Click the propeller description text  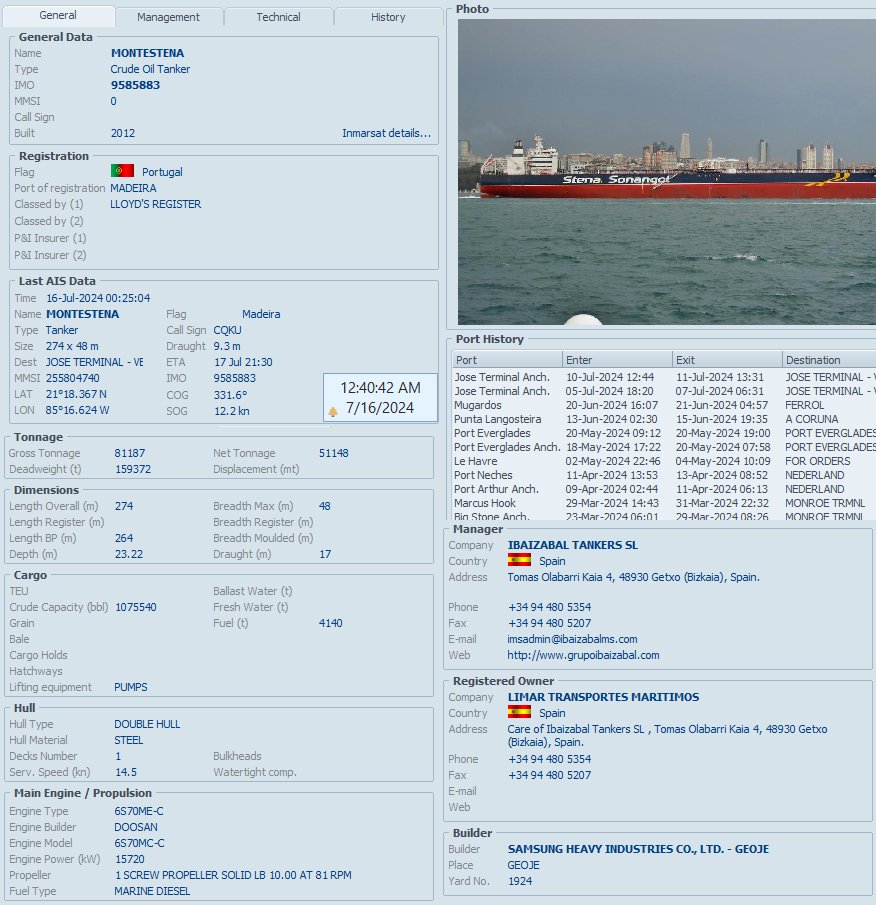click(x=233, y=875)
